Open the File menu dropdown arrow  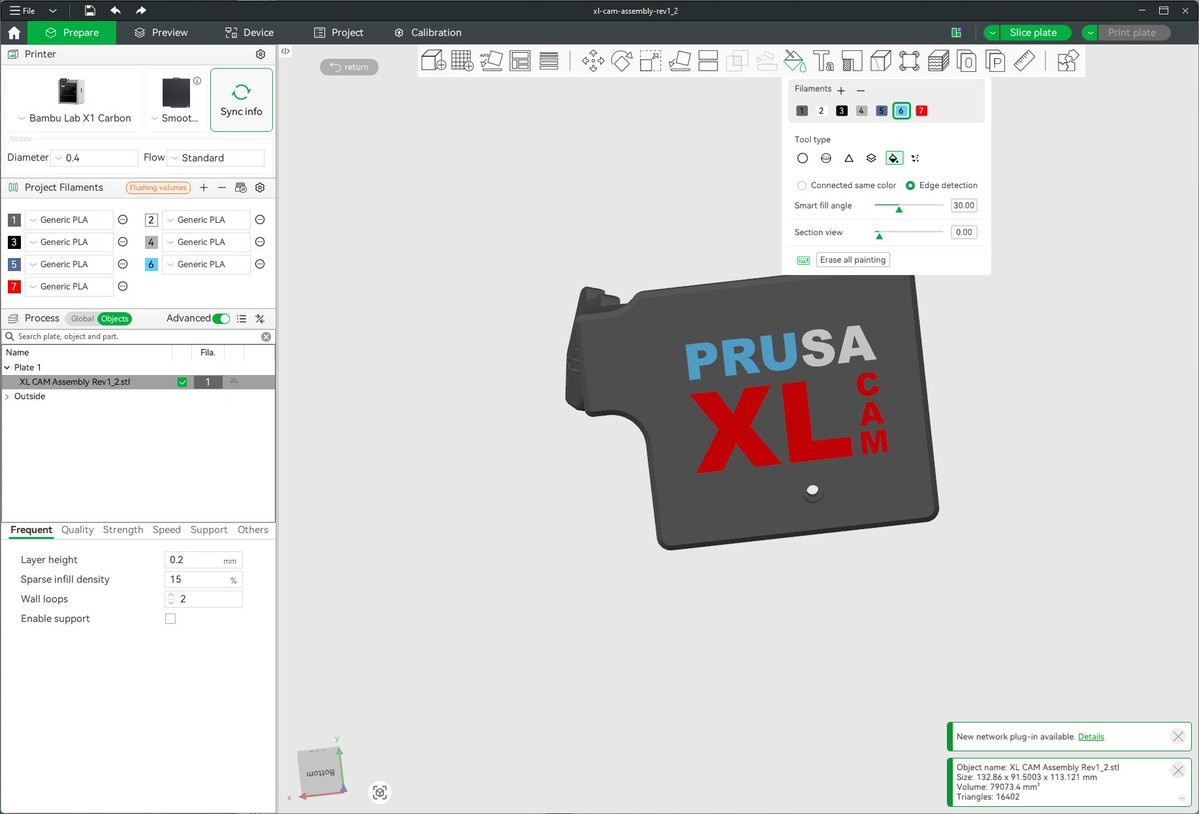coord(53,11)
